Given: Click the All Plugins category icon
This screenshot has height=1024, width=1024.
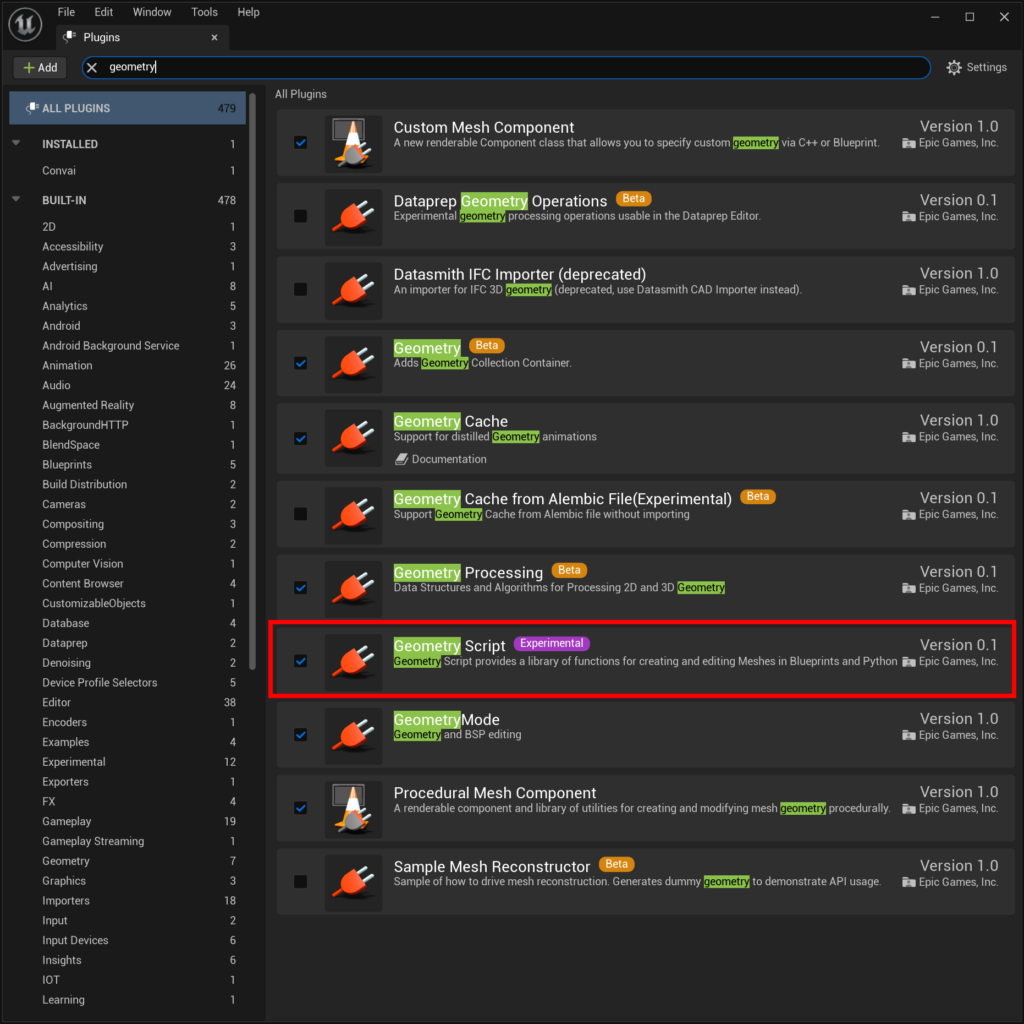Looking at the screenshot, I should coord(31,108).
